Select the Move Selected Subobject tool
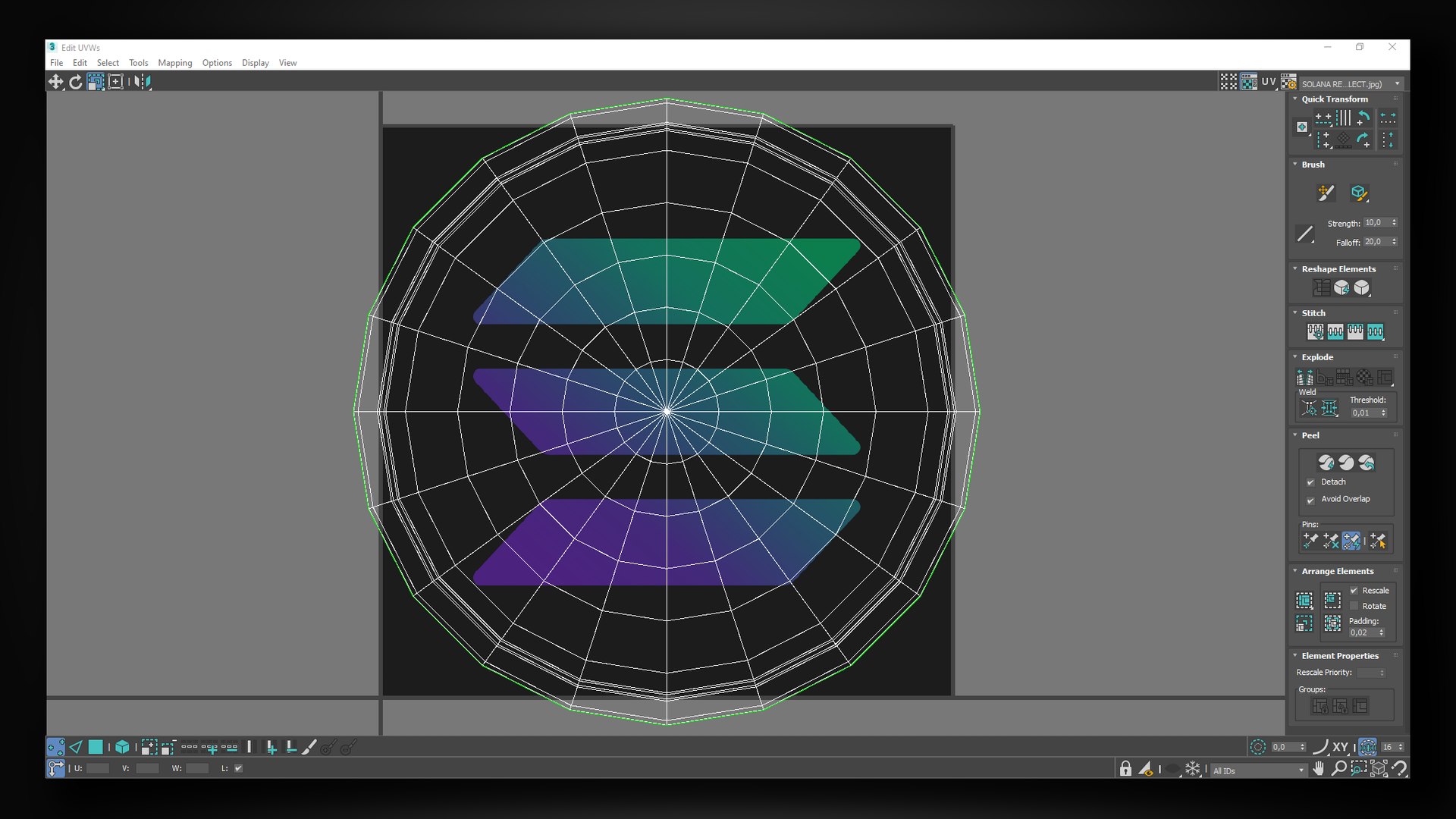Screen dimensions: 1456x819 tap(55, 82)
